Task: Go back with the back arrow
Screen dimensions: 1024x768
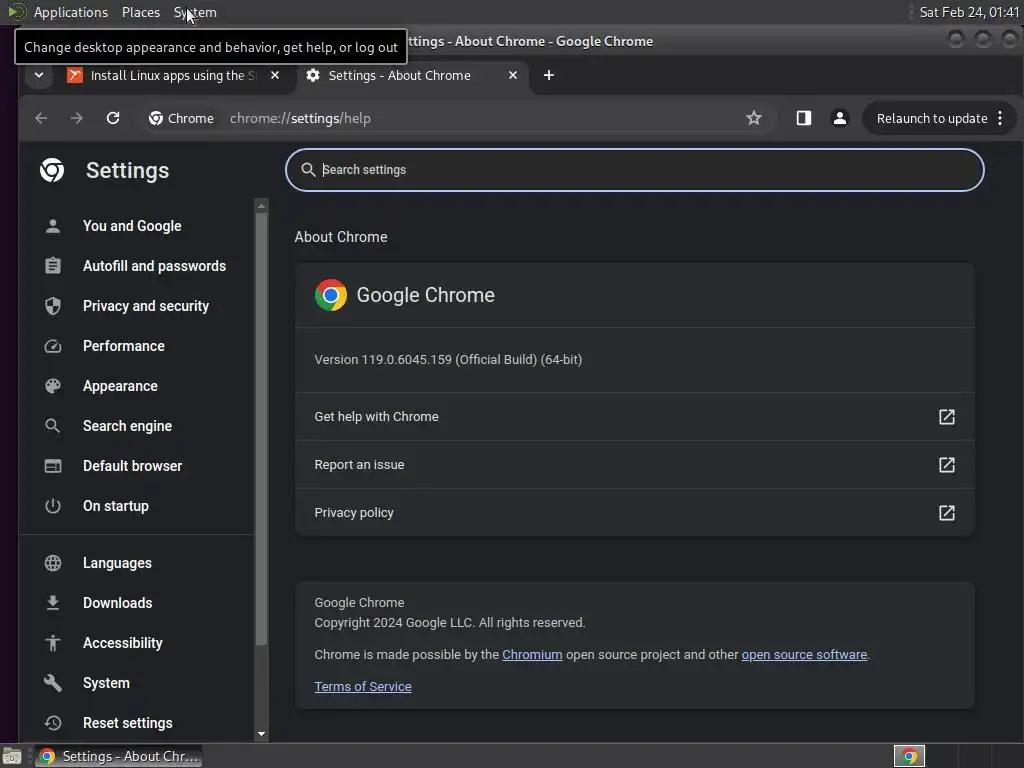Action: pos(41,118)
